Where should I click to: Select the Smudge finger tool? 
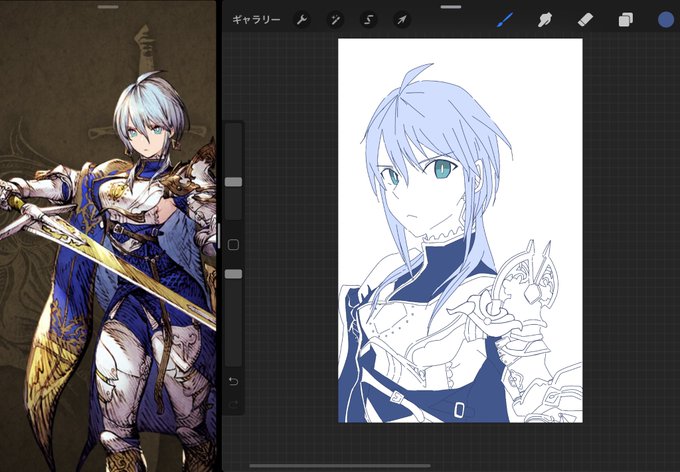pyautogui.click(x=545, y=20)
